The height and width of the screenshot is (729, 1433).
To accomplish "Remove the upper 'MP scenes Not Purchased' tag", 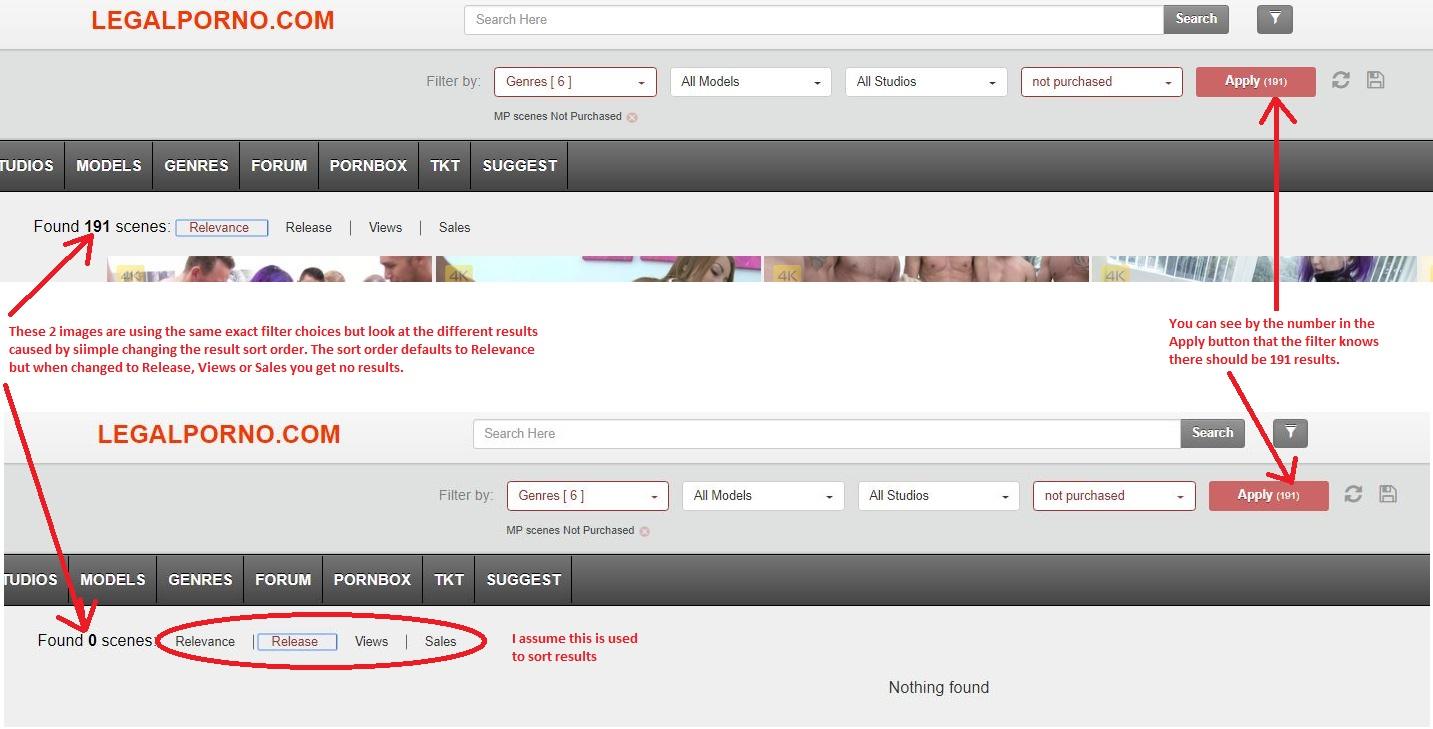I will (x=632, y=117).
